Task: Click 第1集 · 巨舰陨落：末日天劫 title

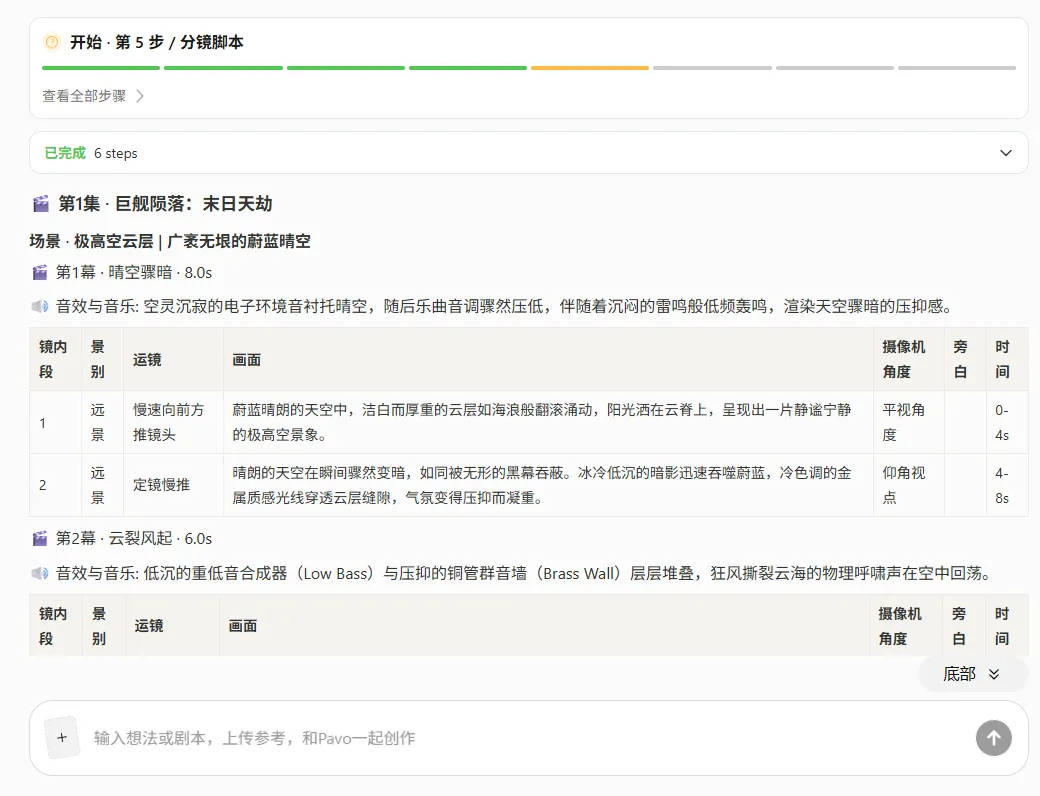Action: tap(166, 204)
